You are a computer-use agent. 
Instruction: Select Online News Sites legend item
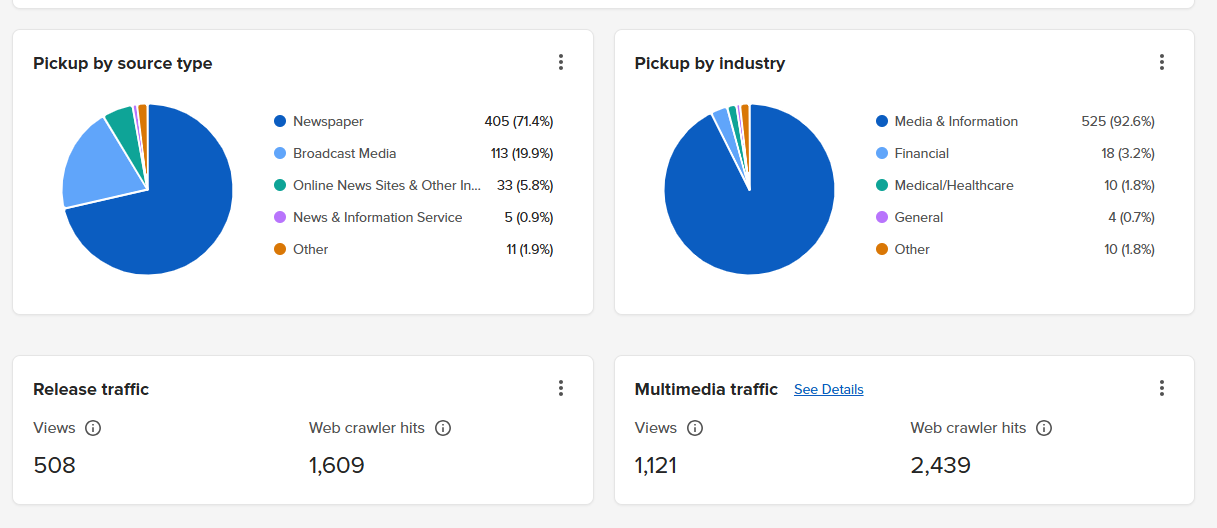coord(386,186)
